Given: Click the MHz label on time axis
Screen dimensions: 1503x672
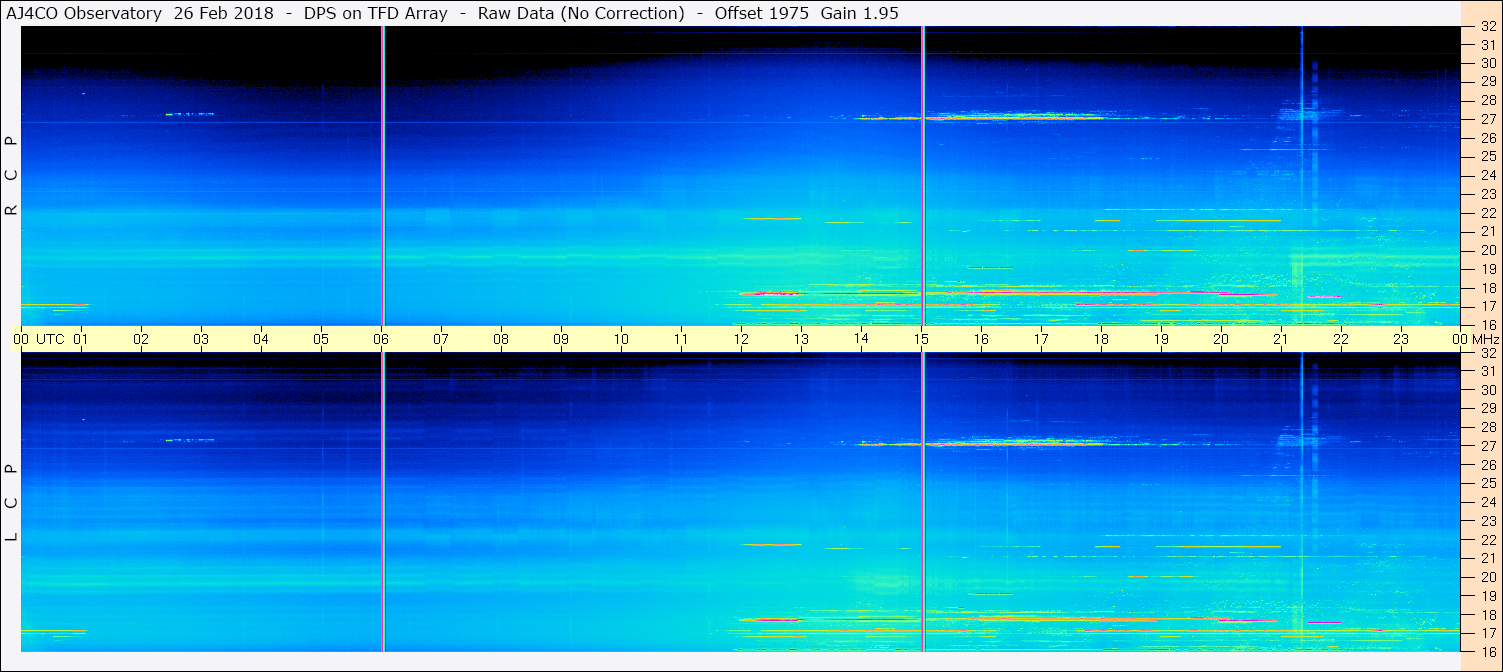Looking at the screenshot, I should click(1484, 339).
